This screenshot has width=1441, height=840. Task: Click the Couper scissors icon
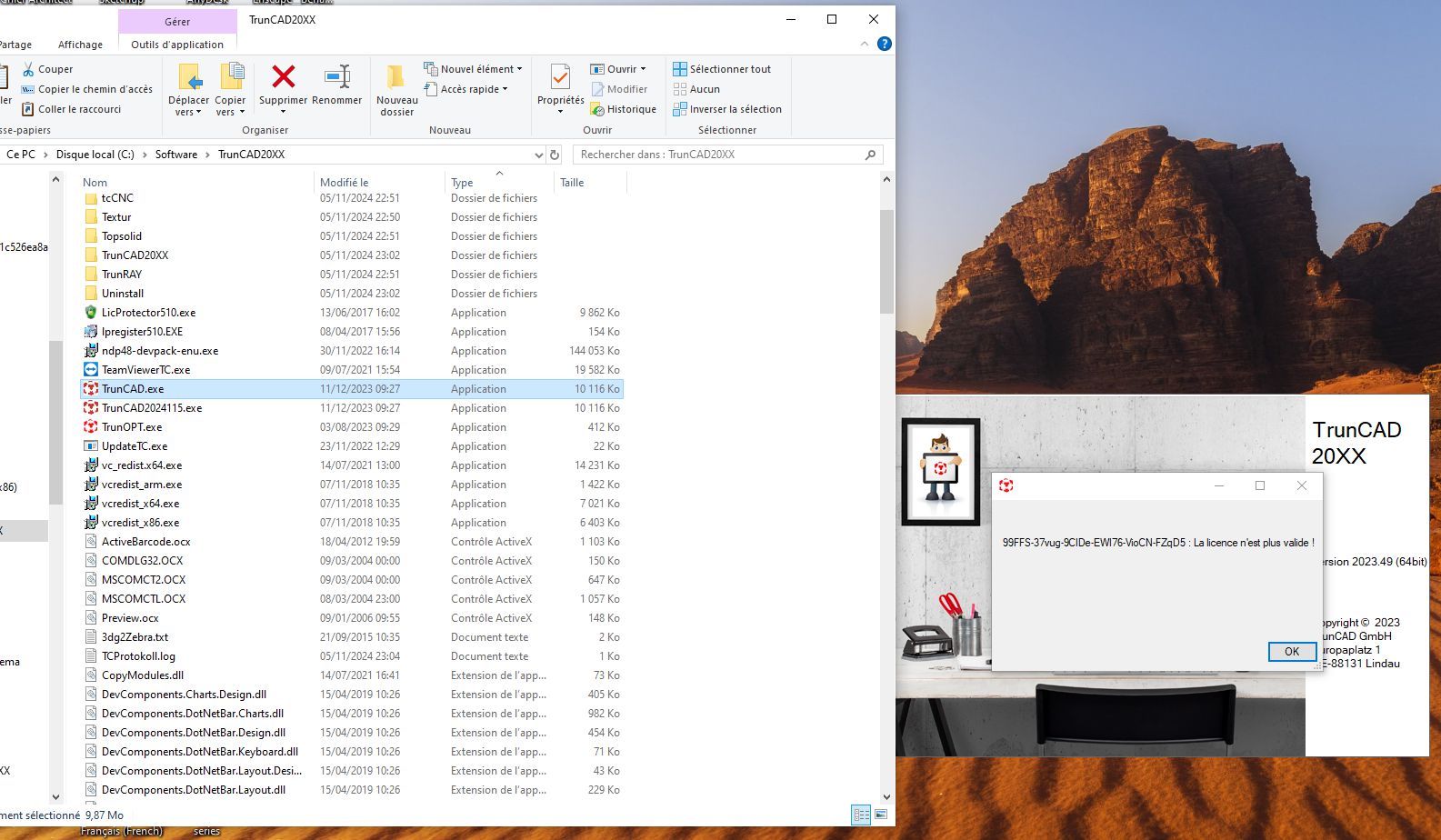click(x=28, y=69)
